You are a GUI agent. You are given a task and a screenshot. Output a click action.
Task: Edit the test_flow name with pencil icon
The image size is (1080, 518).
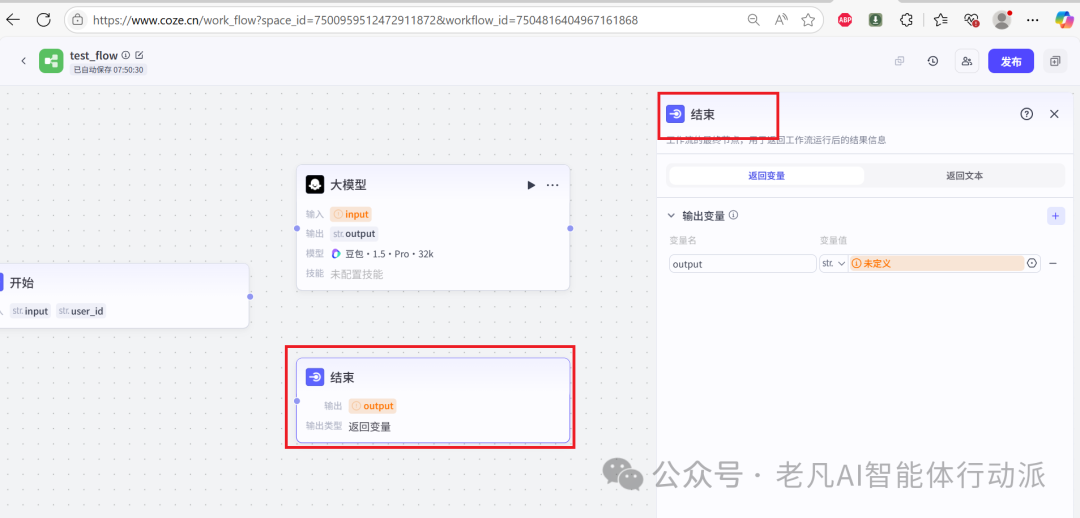[x=139, y=55]
